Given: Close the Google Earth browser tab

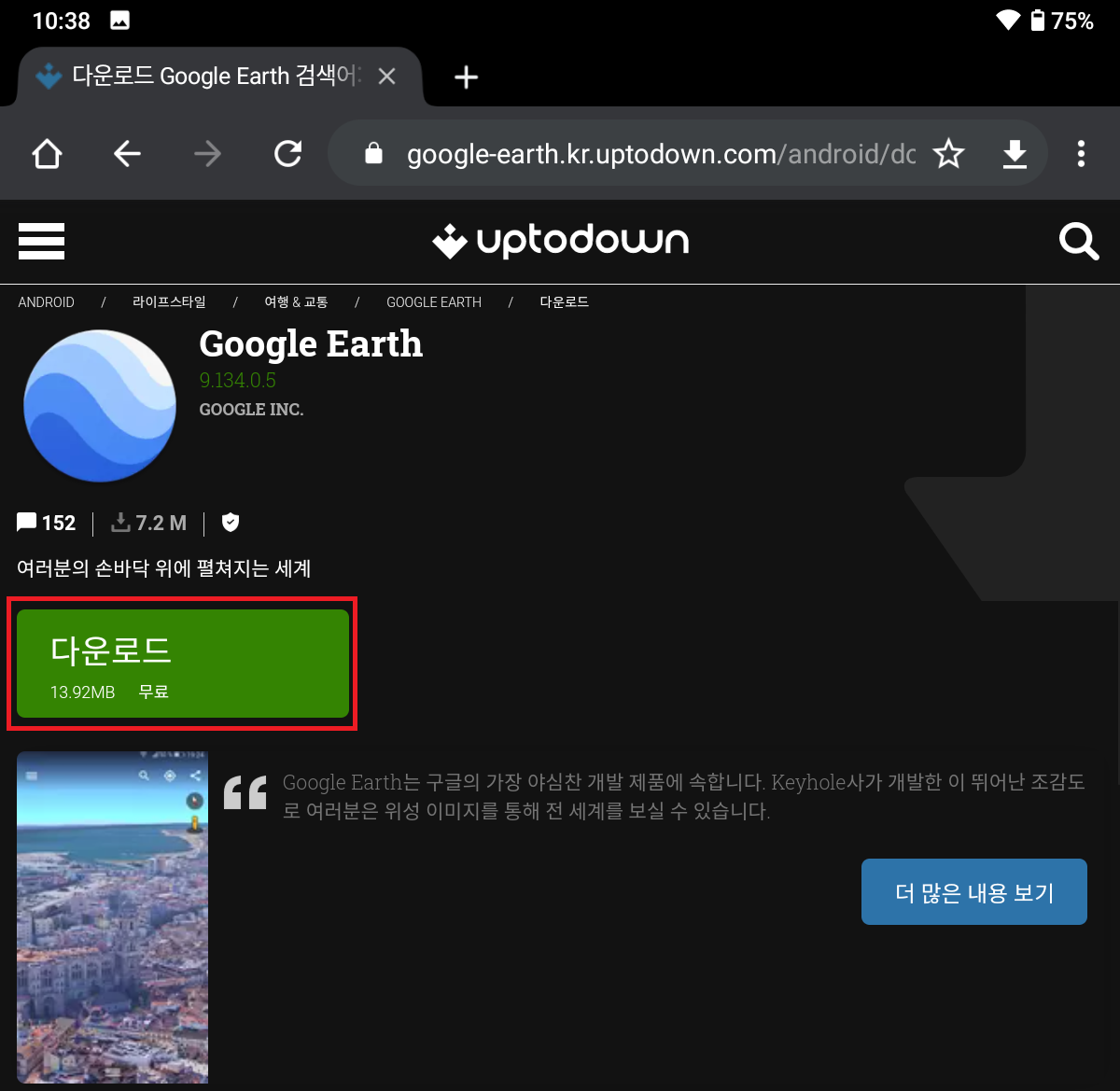Looking at the screenshot, I should [x=386, y=77].
